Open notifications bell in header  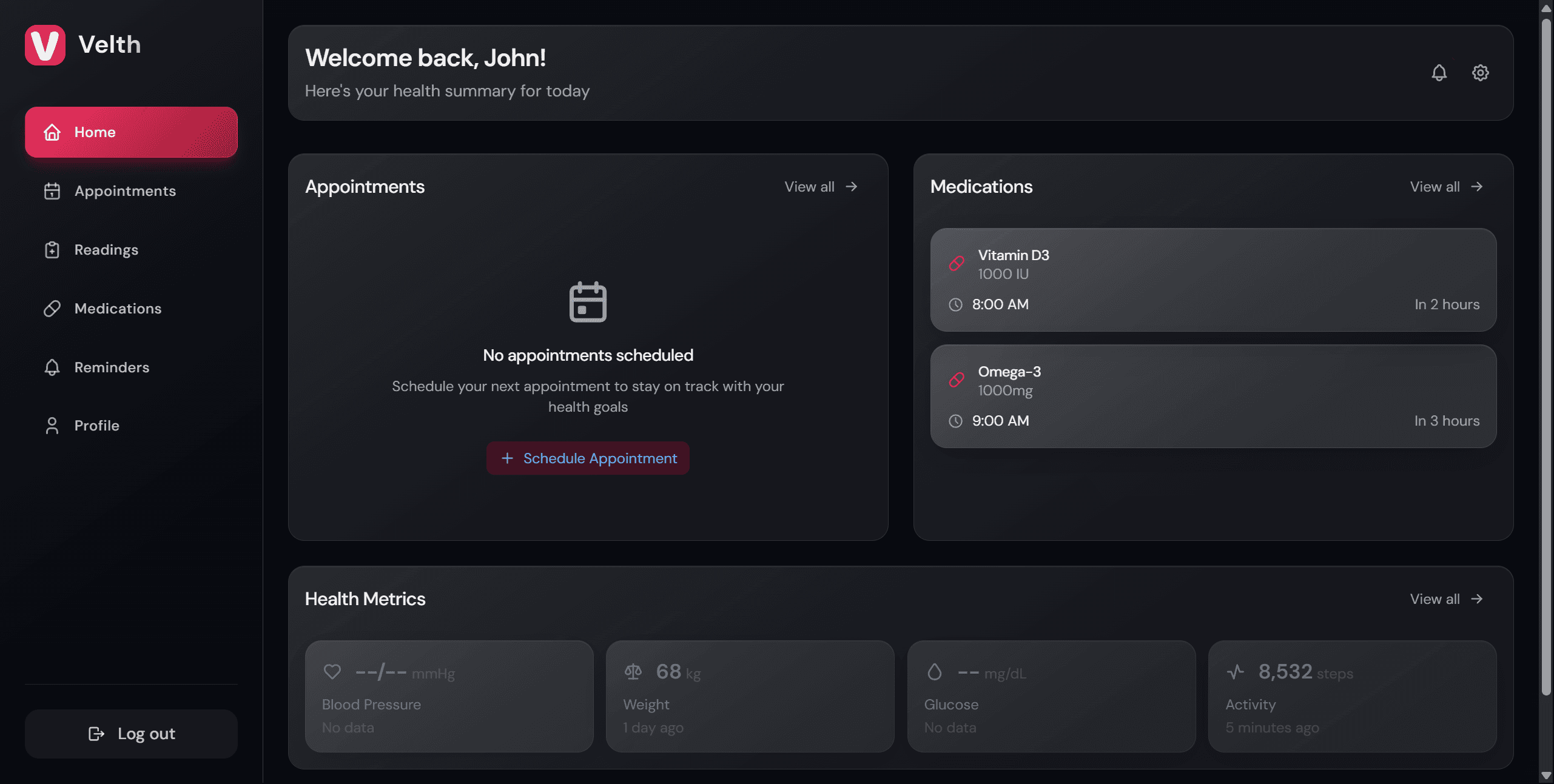click(x=1439, y=73)
